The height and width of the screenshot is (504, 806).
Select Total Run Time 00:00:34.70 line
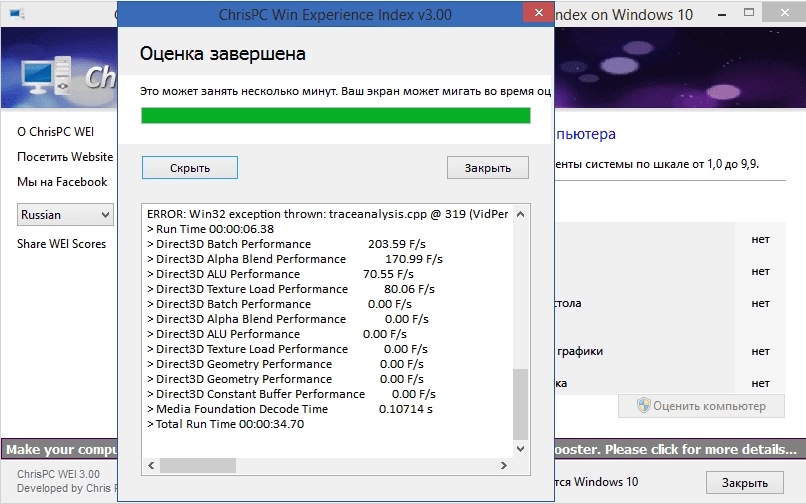tap(225, 424)
